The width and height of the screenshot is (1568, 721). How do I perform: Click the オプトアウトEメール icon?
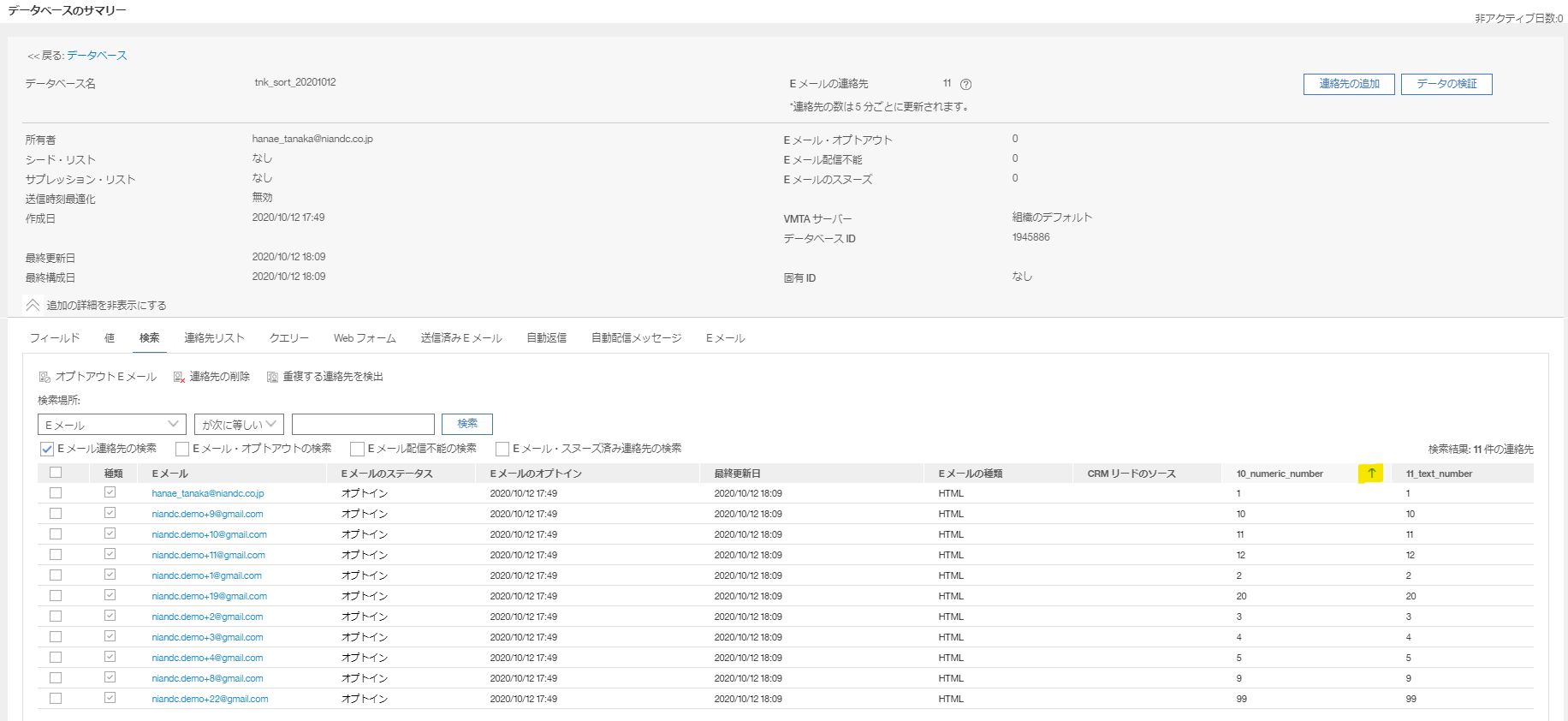(x=45, y=377)
